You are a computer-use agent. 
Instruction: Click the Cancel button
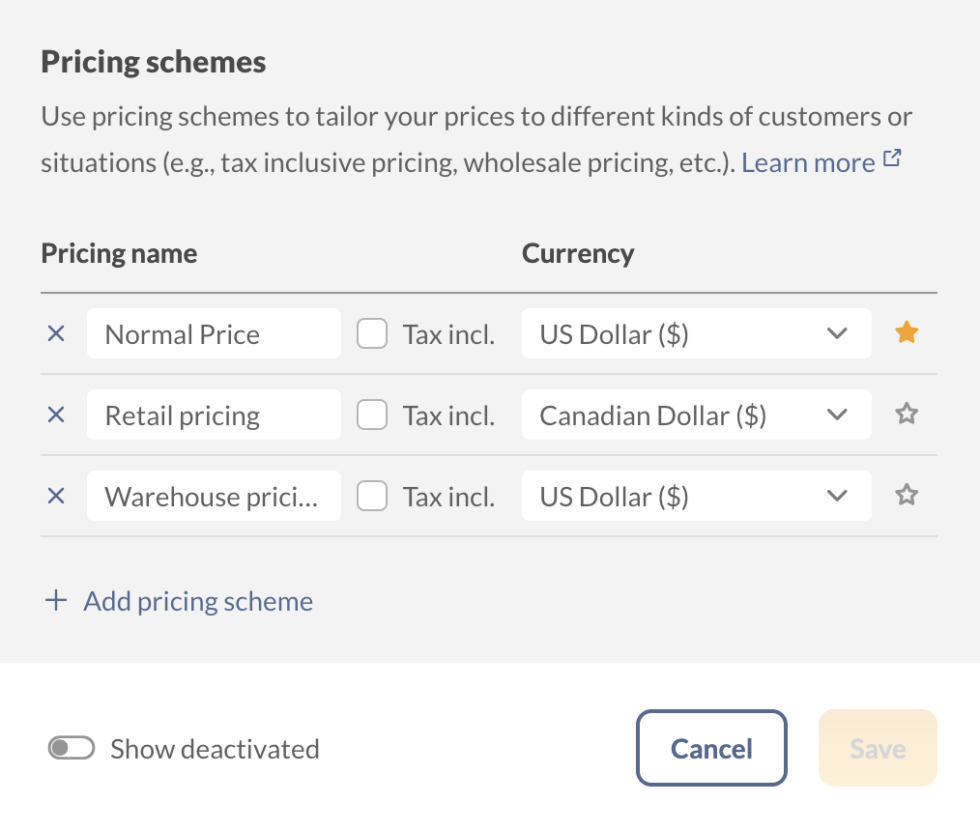(711, 748)
